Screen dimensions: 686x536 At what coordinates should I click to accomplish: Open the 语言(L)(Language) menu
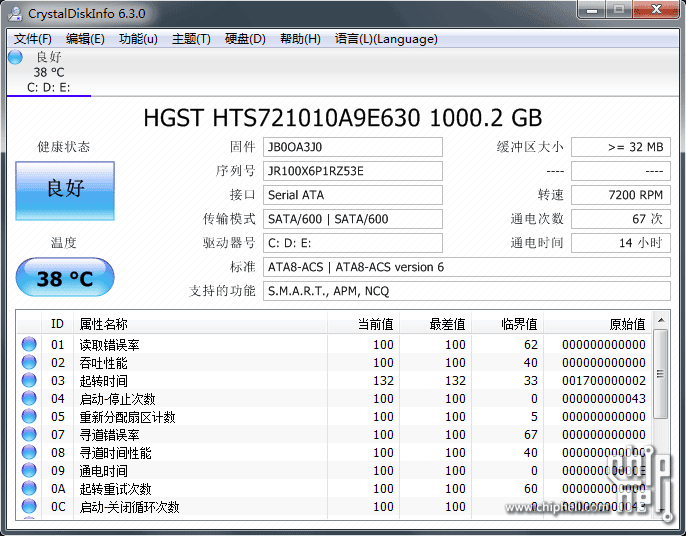(386, 39)
